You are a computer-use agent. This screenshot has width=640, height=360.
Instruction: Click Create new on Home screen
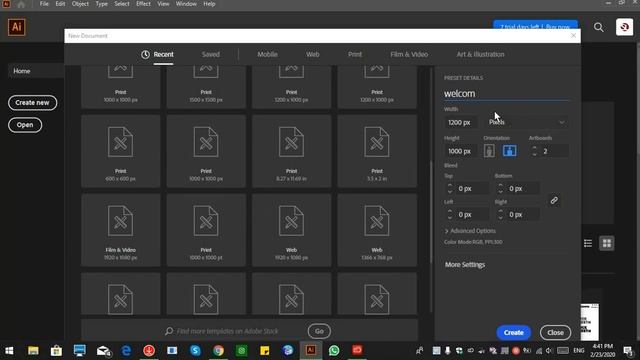[32, 103]
